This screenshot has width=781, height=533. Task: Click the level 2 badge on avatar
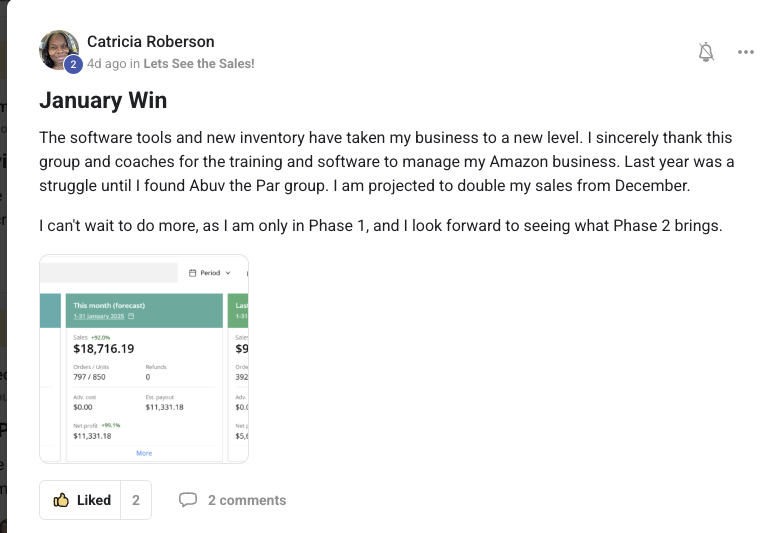(x=73, y=65)
